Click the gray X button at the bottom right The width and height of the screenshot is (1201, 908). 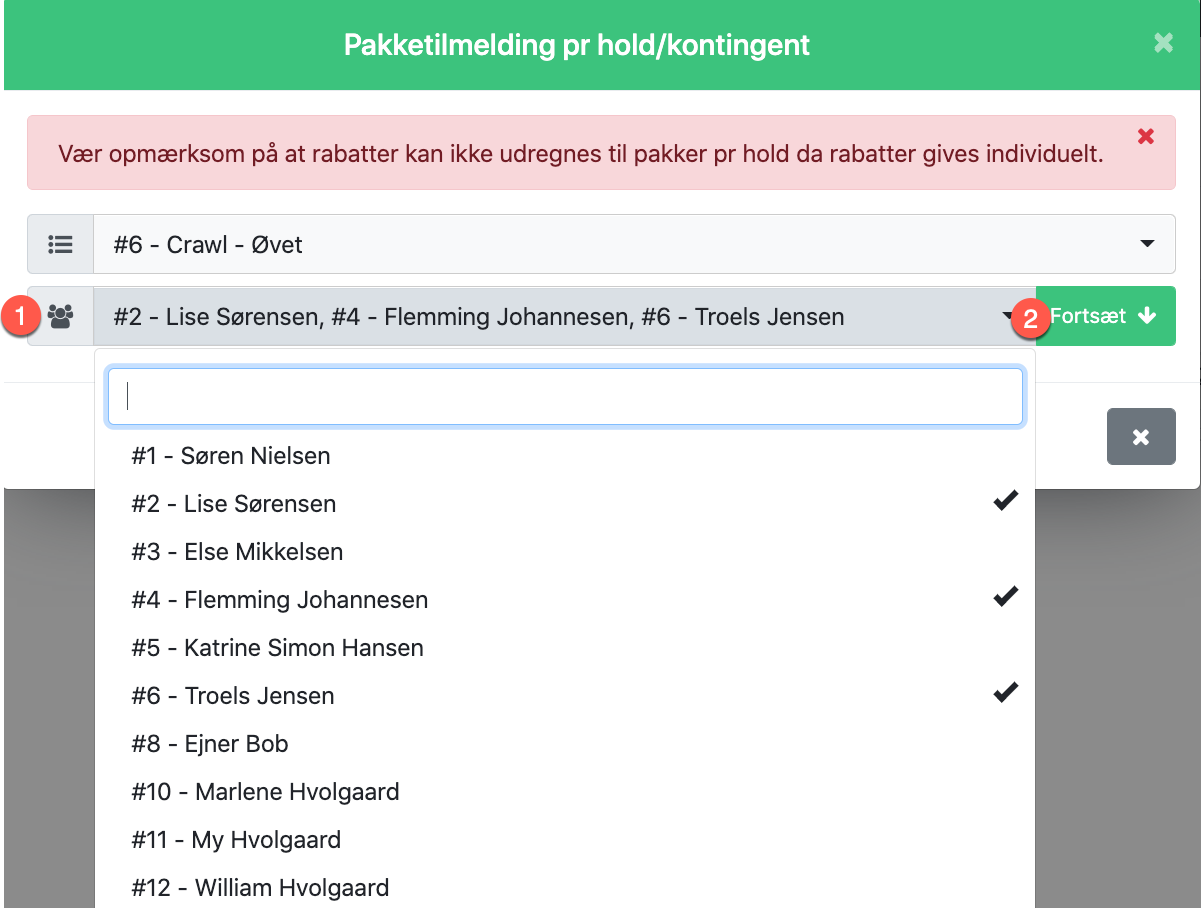[1141, 437]
